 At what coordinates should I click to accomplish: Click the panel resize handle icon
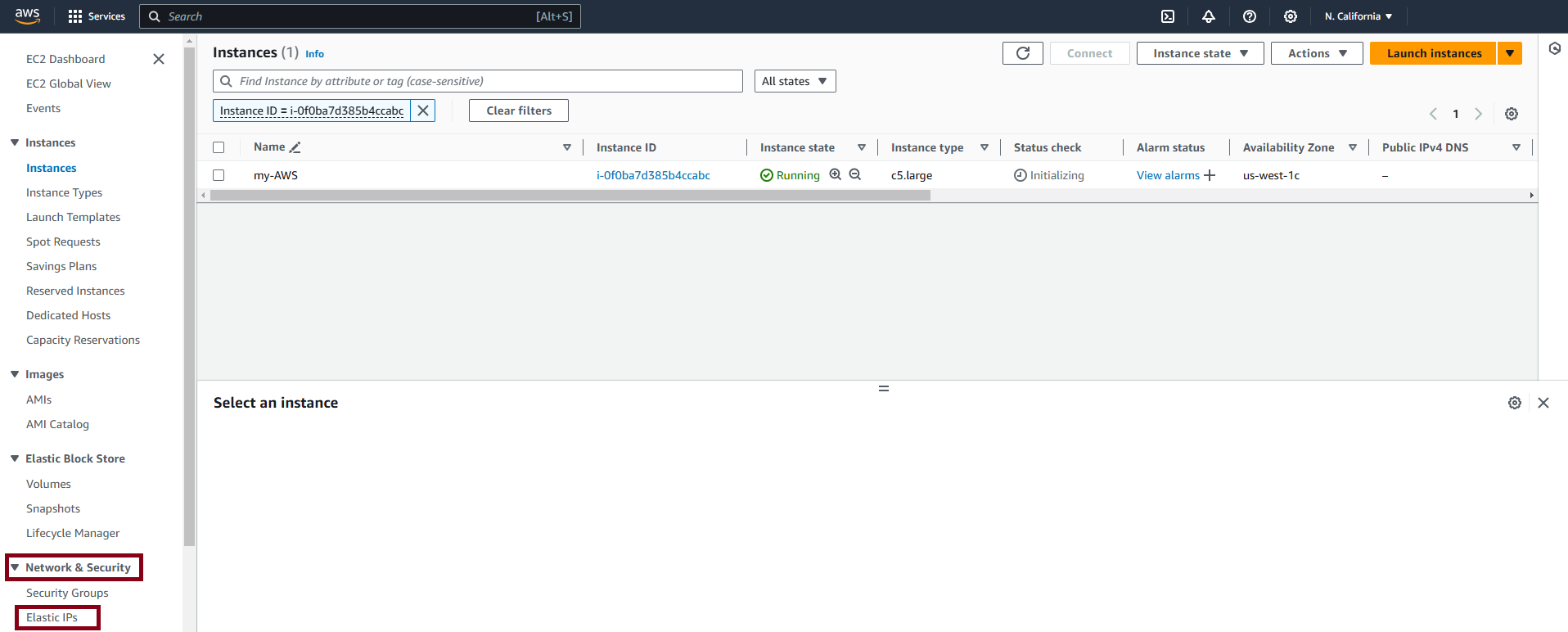[884, 388]
